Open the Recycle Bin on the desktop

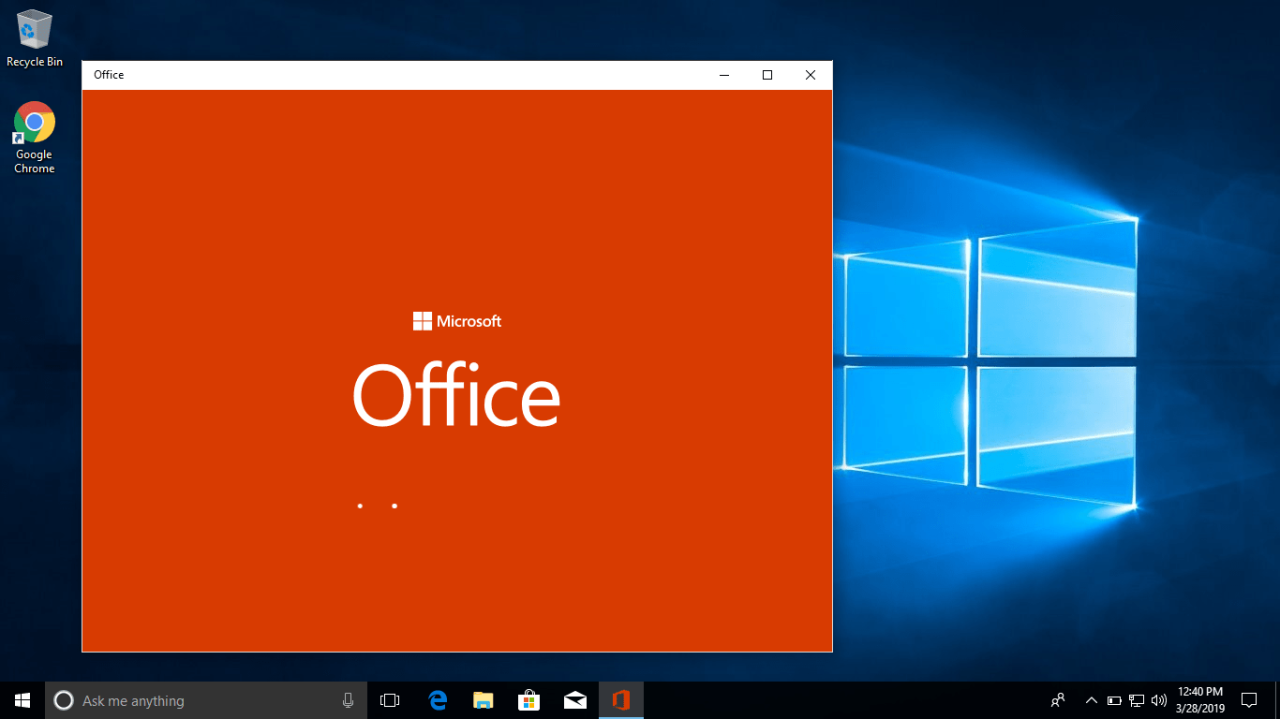[x=33, y=30]
